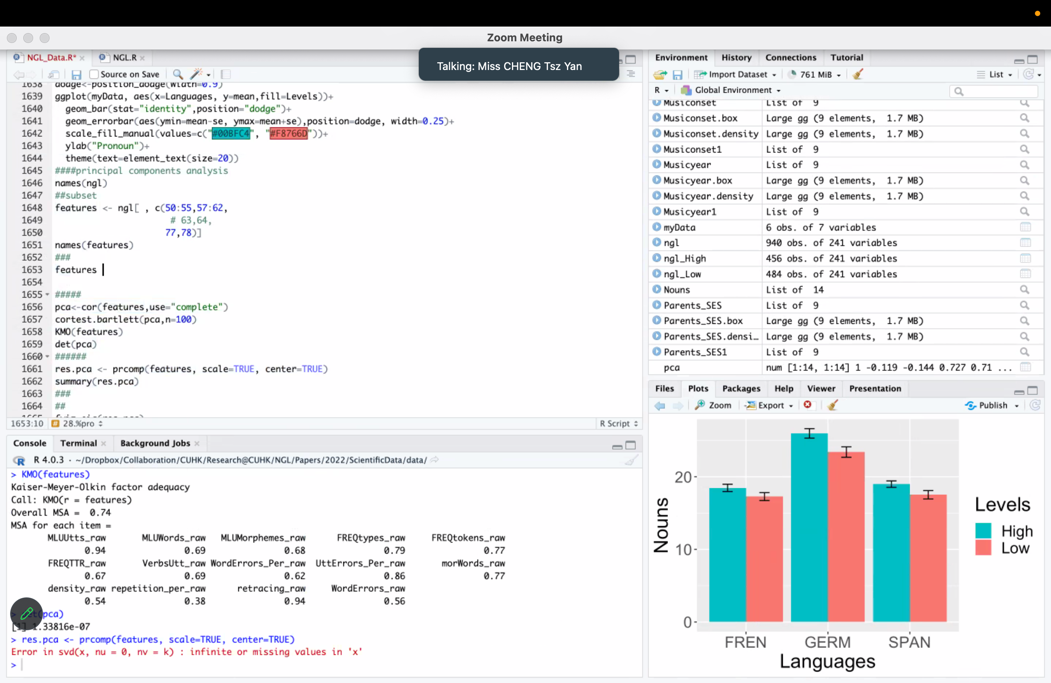This screenshot has height=683, width=1051.
Task: Expand the ngl_Low object blue arrow
Action: 657,274
